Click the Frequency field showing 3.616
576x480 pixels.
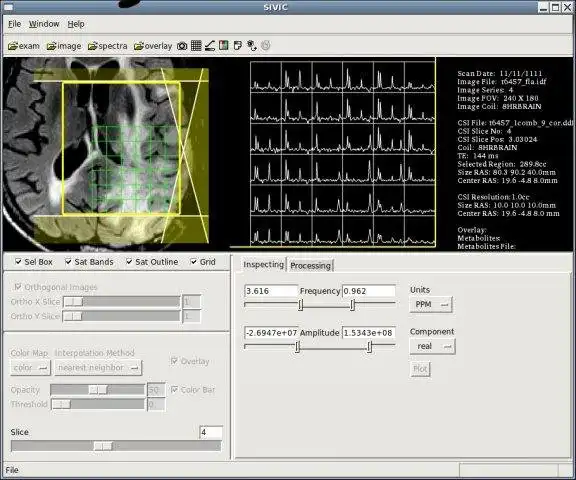(x=271, y=291)
